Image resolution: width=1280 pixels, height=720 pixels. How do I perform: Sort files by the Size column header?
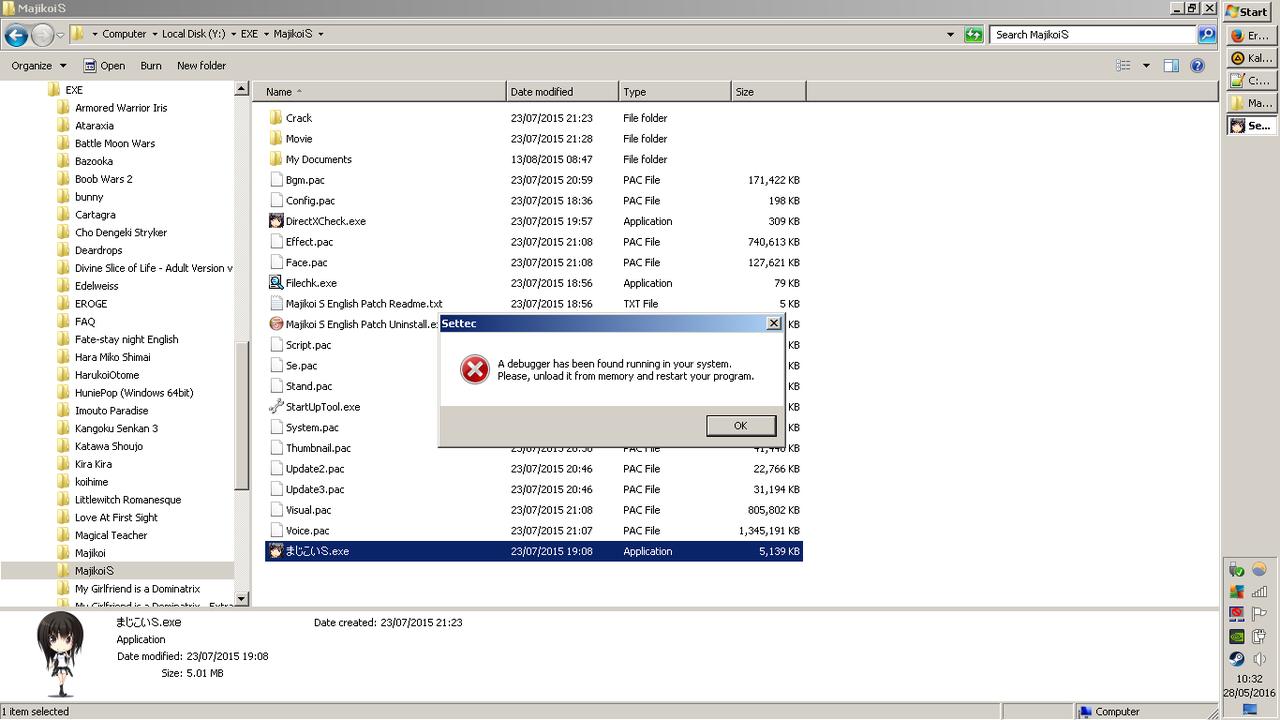[x=767, y=92]
